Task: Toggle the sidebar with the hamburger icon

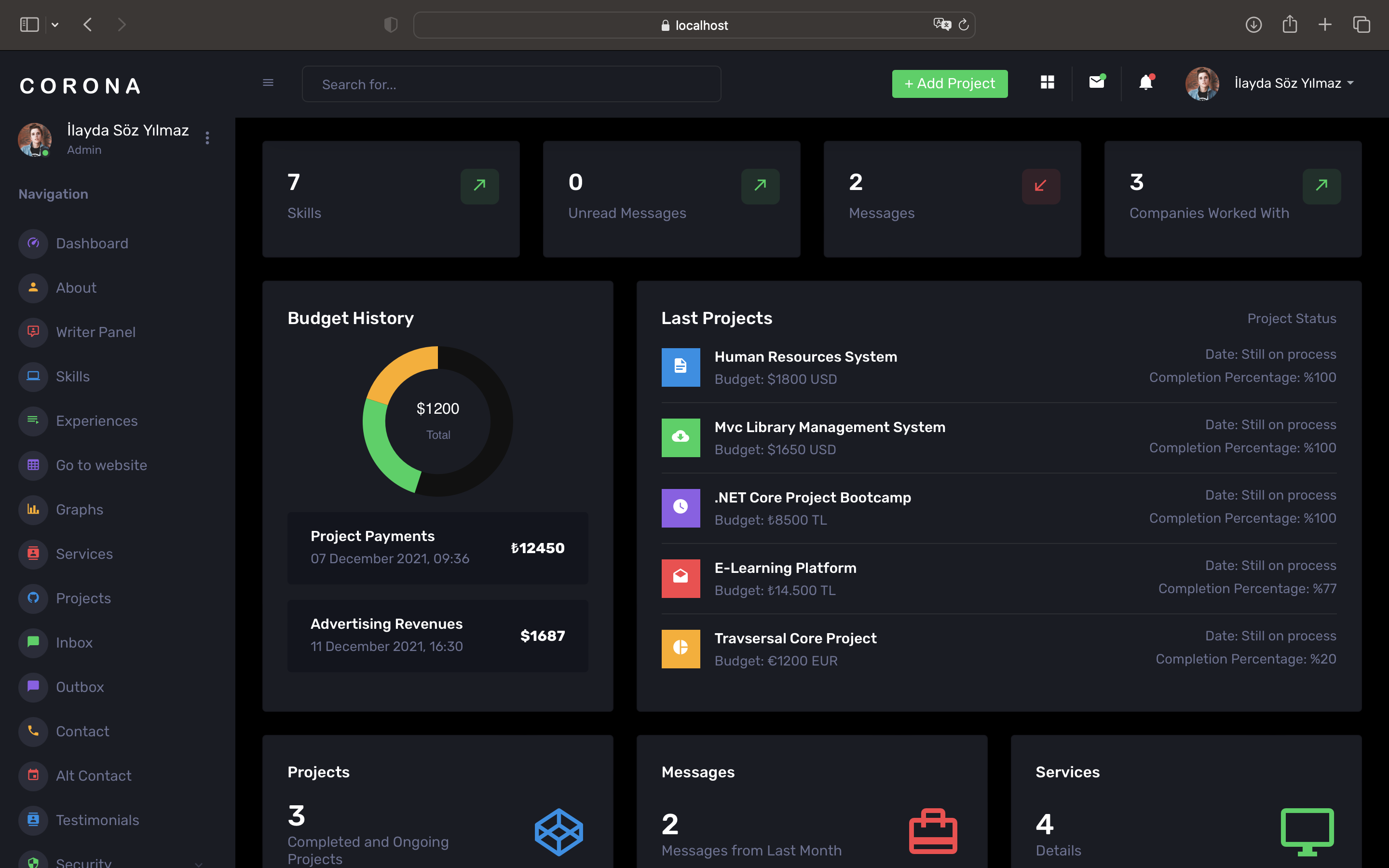Action: (268, 83)
